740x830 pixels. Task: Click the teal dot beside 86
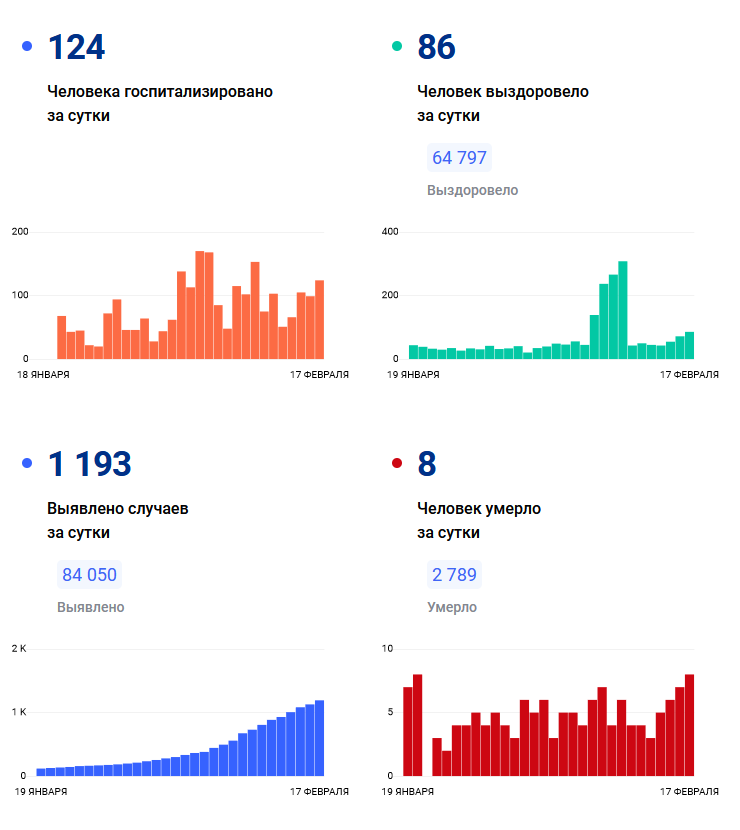397,46
